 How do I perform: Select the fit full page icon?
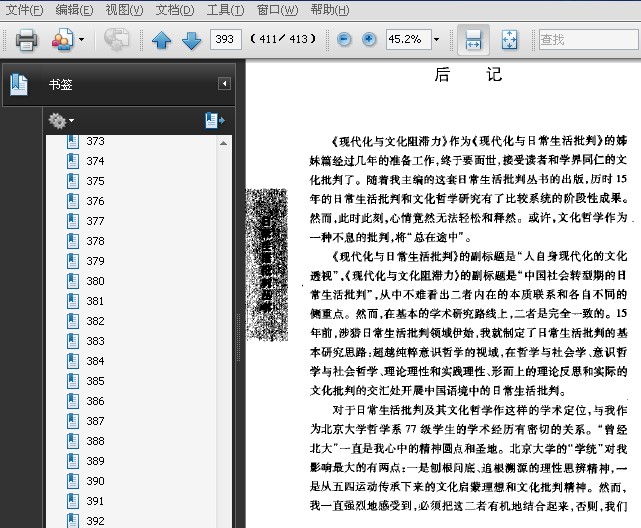(x=508, y=40)
